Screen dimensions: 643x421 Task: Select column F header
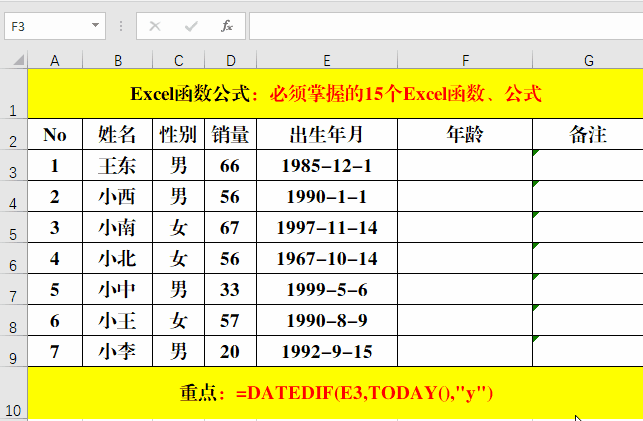coord(465,60)
